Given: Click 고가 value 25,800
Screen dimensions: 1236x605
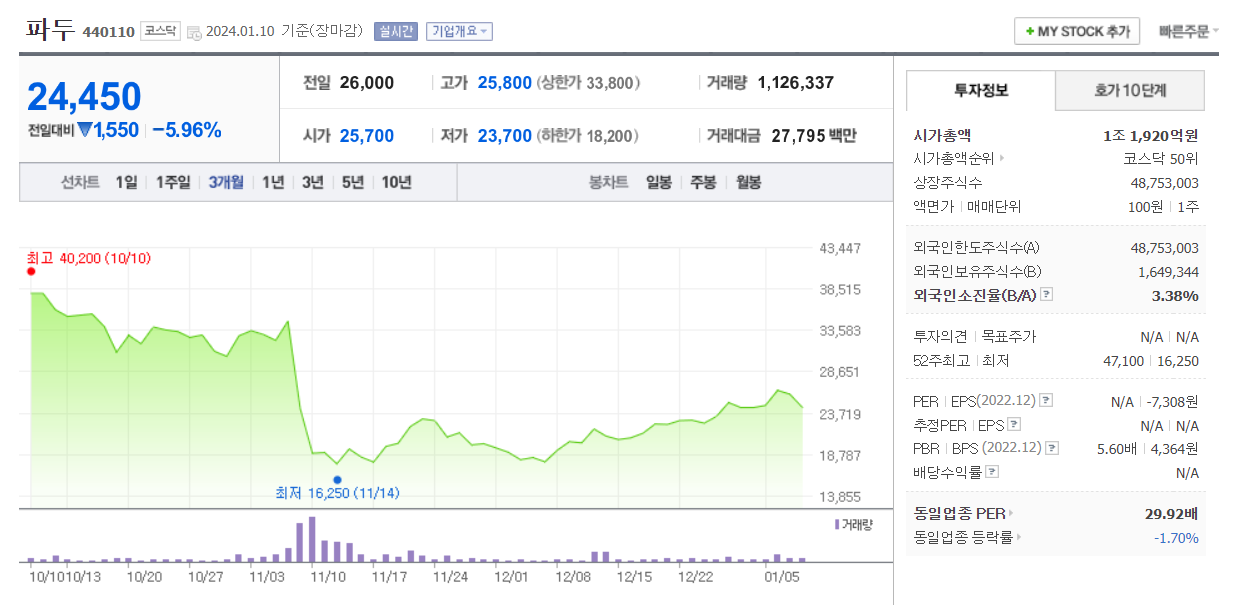Looking at the screenshot, I should (x=505, y=83).
